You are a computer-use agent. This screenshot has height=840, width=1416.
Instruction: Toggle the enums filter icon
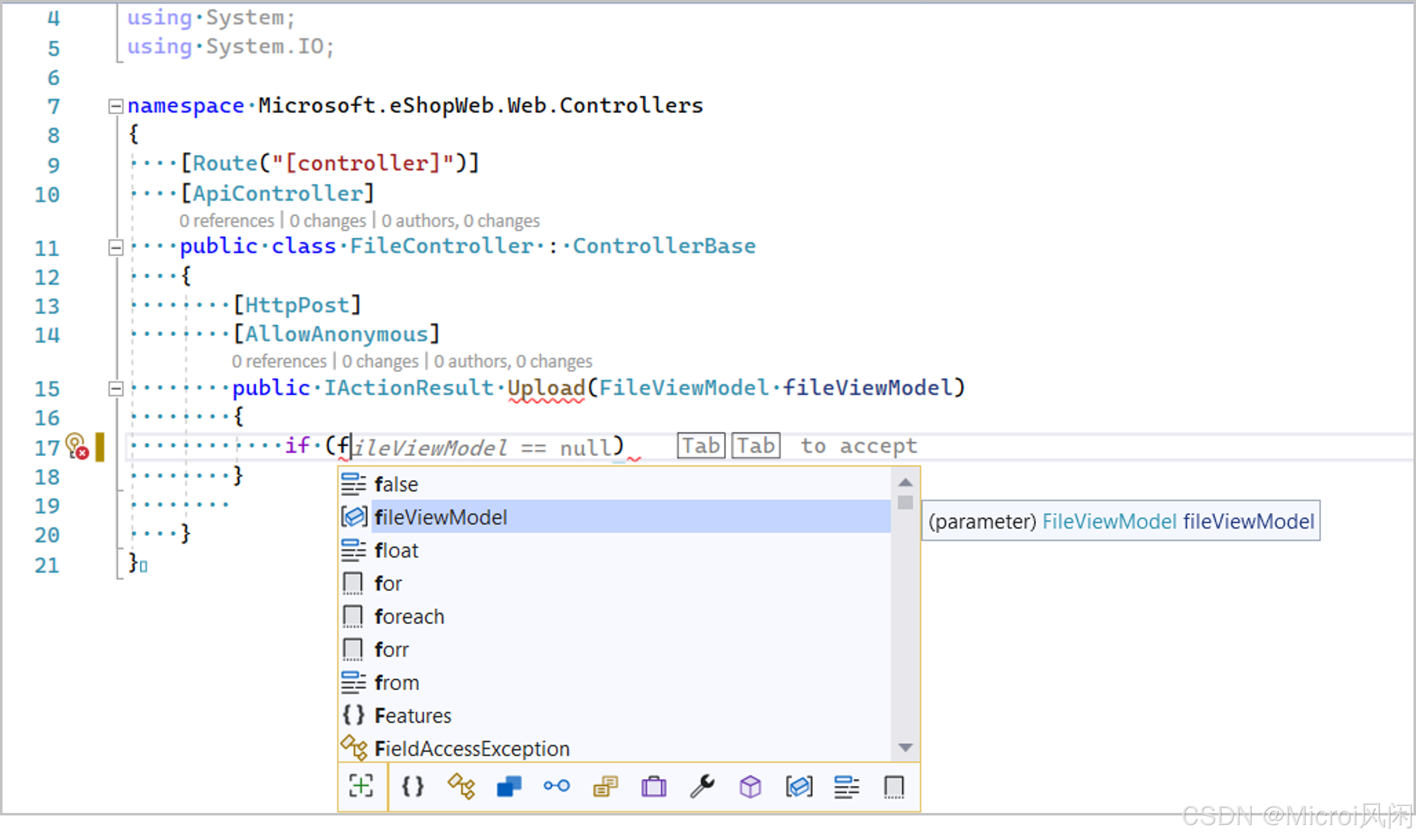605,786
